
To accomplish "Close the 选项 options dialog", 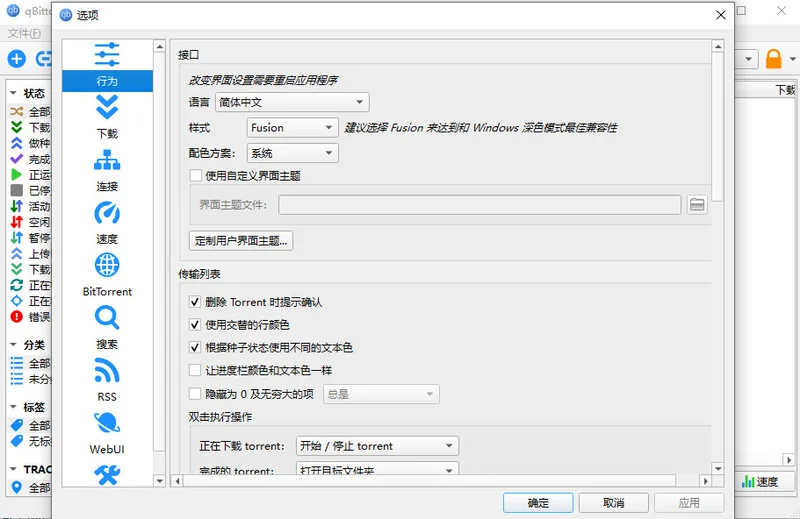I will (x=720, y=15).
